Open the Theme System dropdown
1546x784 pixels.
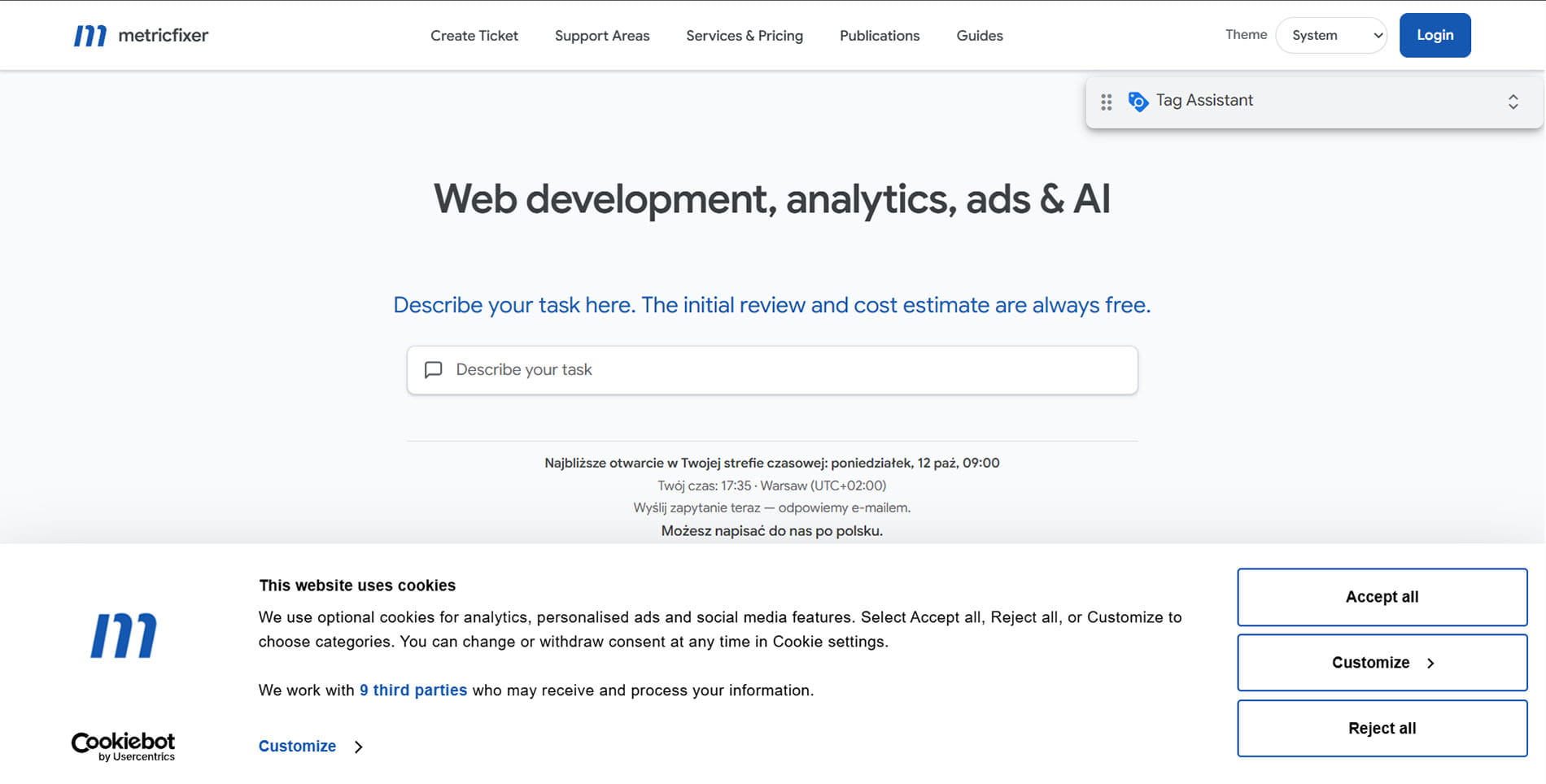pos(1331,36)
